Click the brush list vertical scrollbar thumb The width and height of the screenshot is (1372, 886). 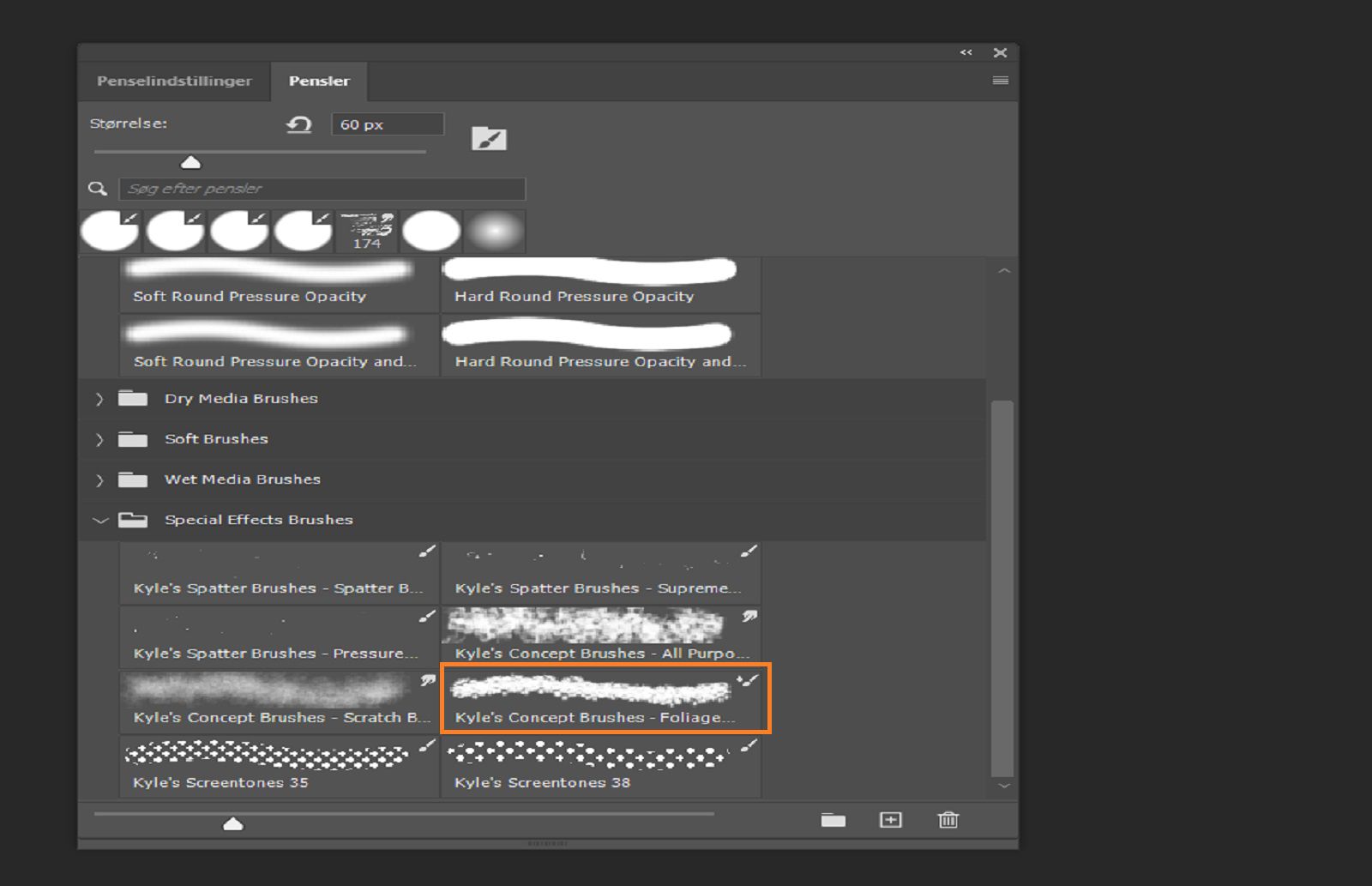1002,588
